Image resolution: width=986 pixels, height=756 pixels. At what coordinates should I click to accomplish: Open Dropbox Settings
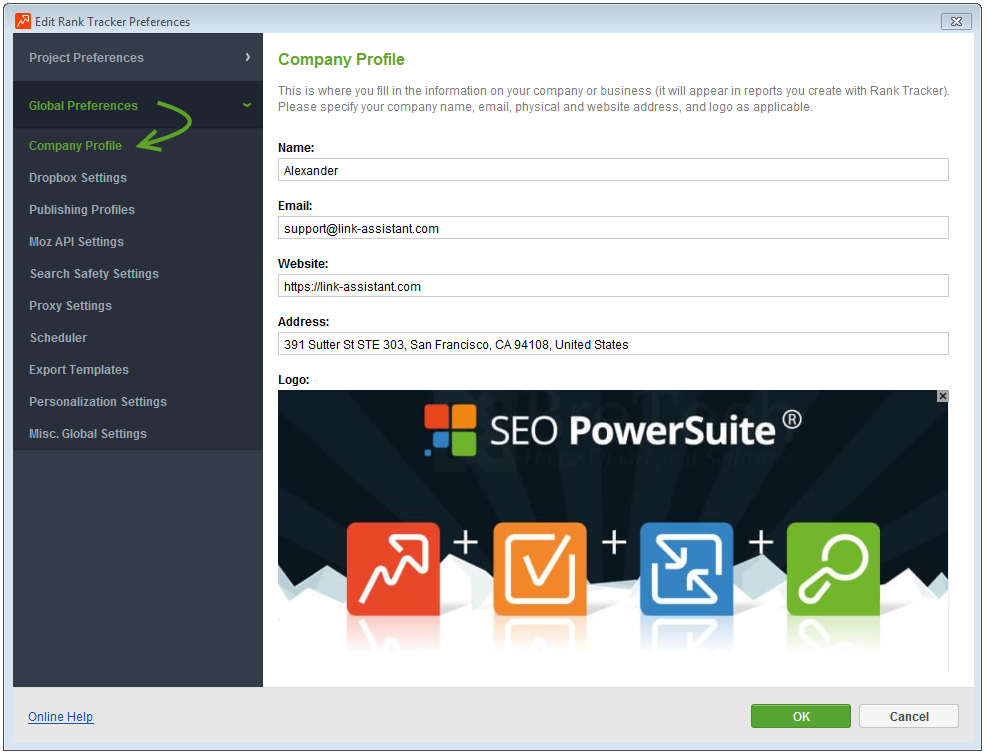(78, 177)
